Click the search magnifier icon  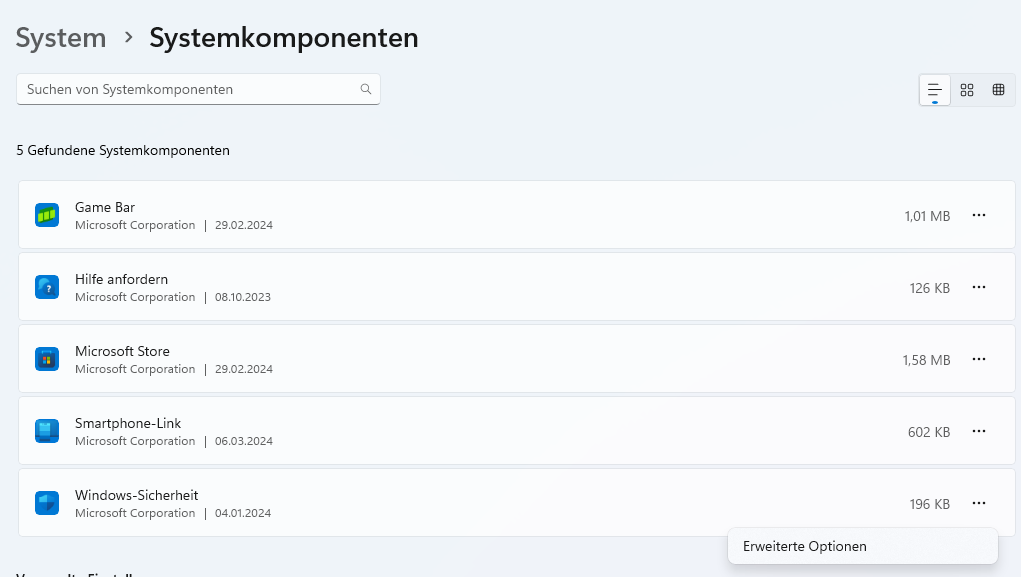[366, 89]
